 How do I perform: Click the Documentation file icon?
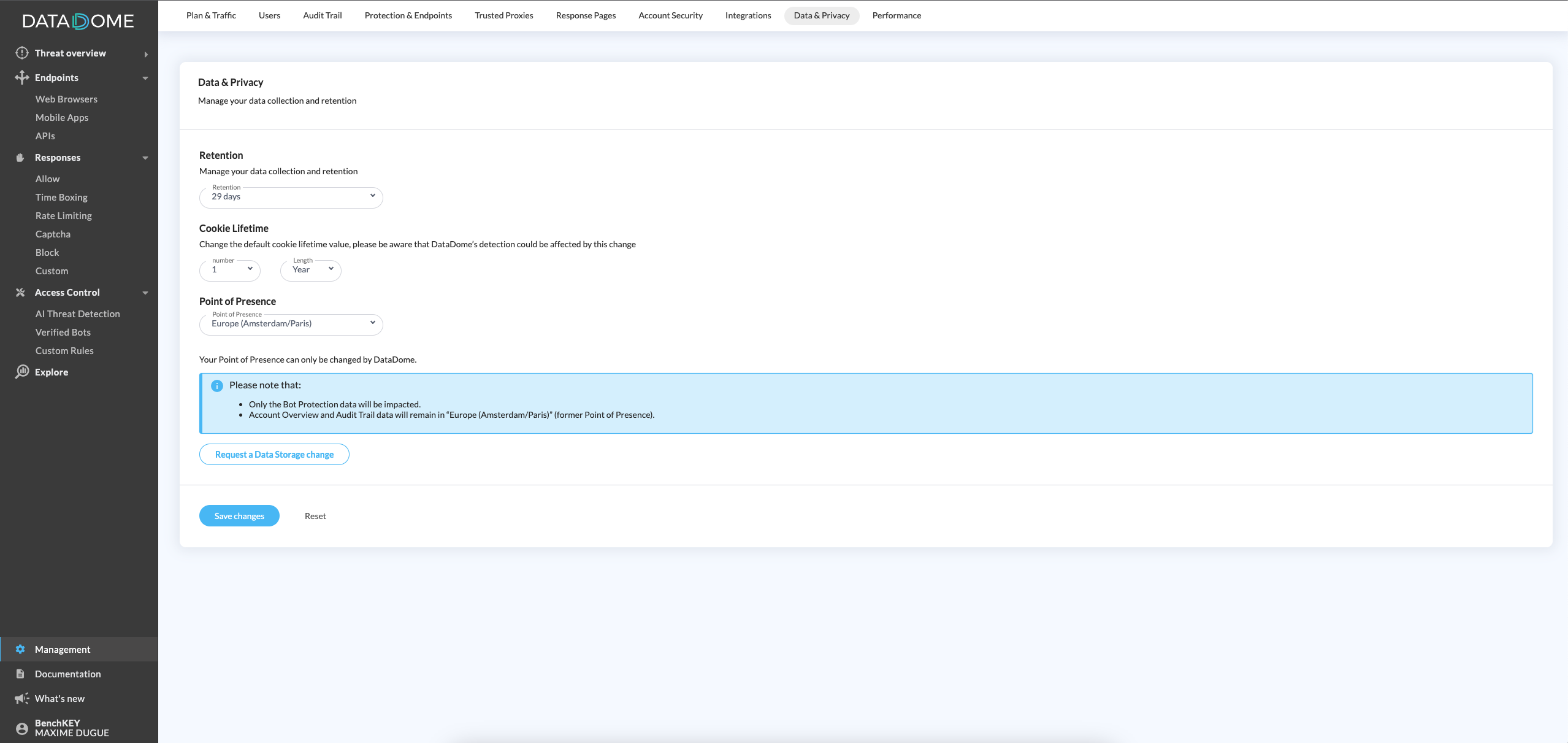pos(20,674)
